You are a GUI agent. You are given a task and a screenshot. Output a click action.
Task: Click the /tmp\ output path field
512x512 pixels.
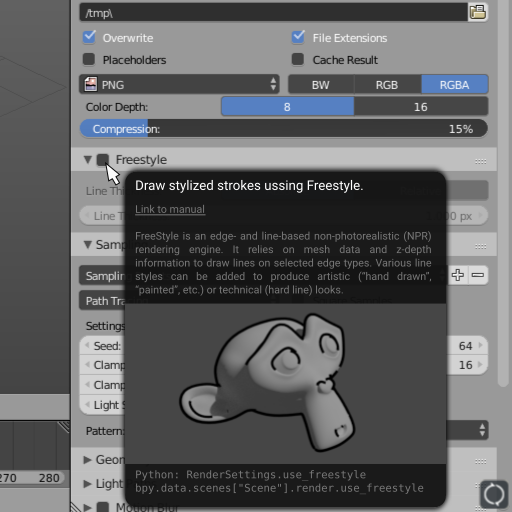click(273, 13)
